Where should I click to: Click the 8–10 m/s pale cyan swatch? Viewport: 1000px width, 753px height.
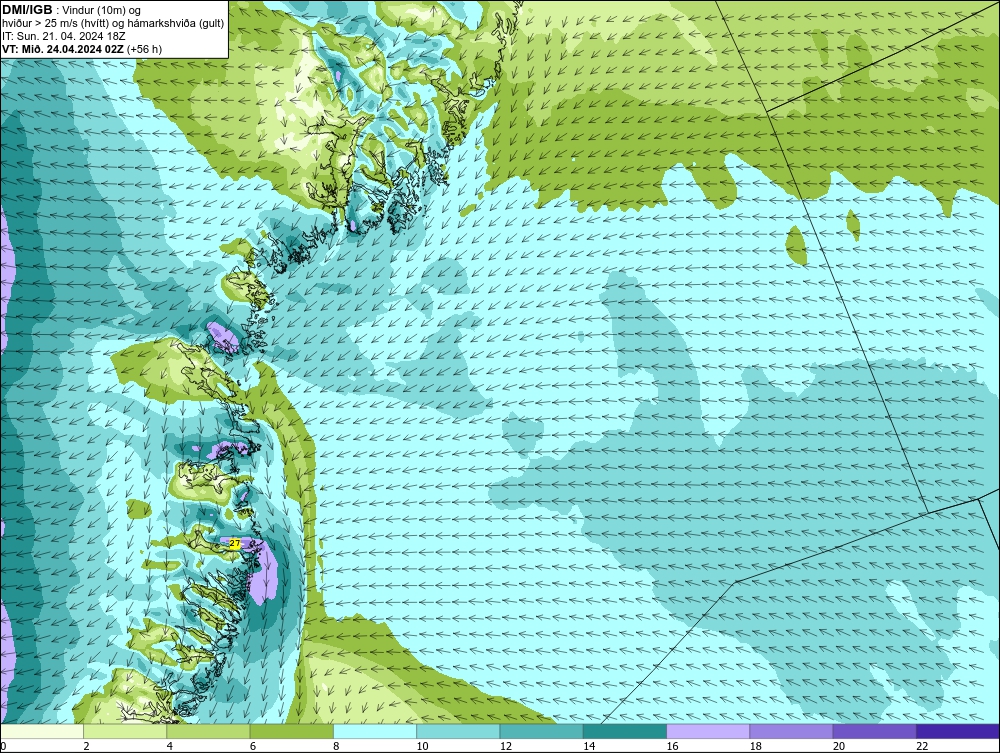click(375, 731)
